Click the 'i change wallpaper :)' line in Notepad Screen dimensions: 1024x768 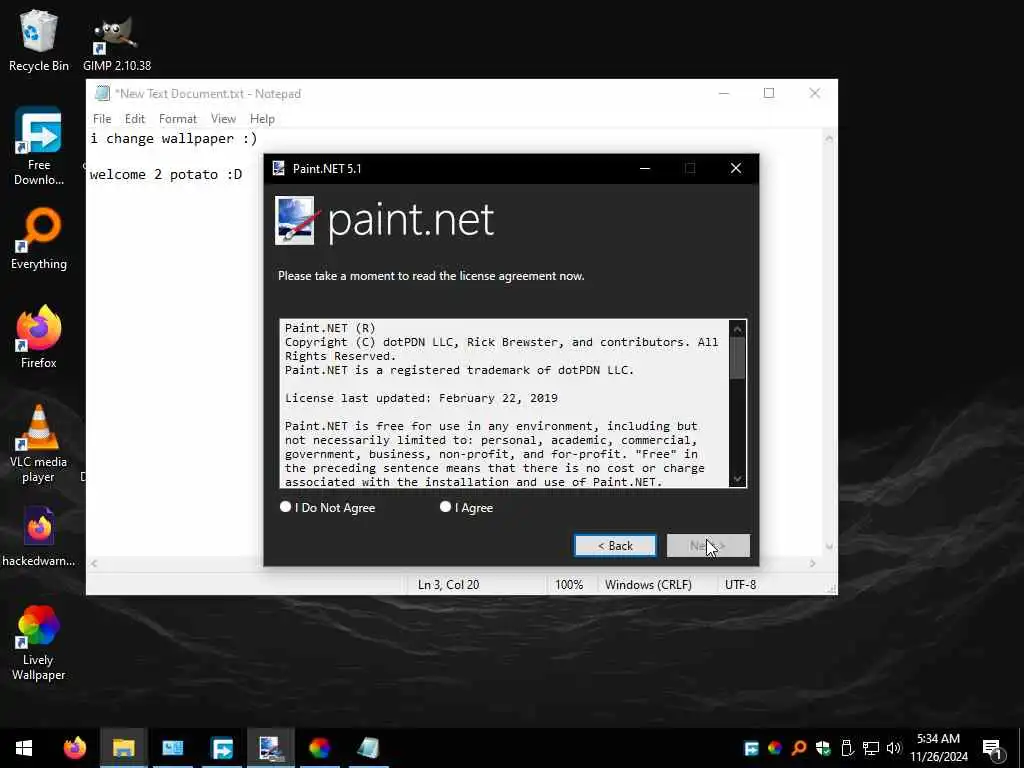pyautogui.click(x=174, y=138)
